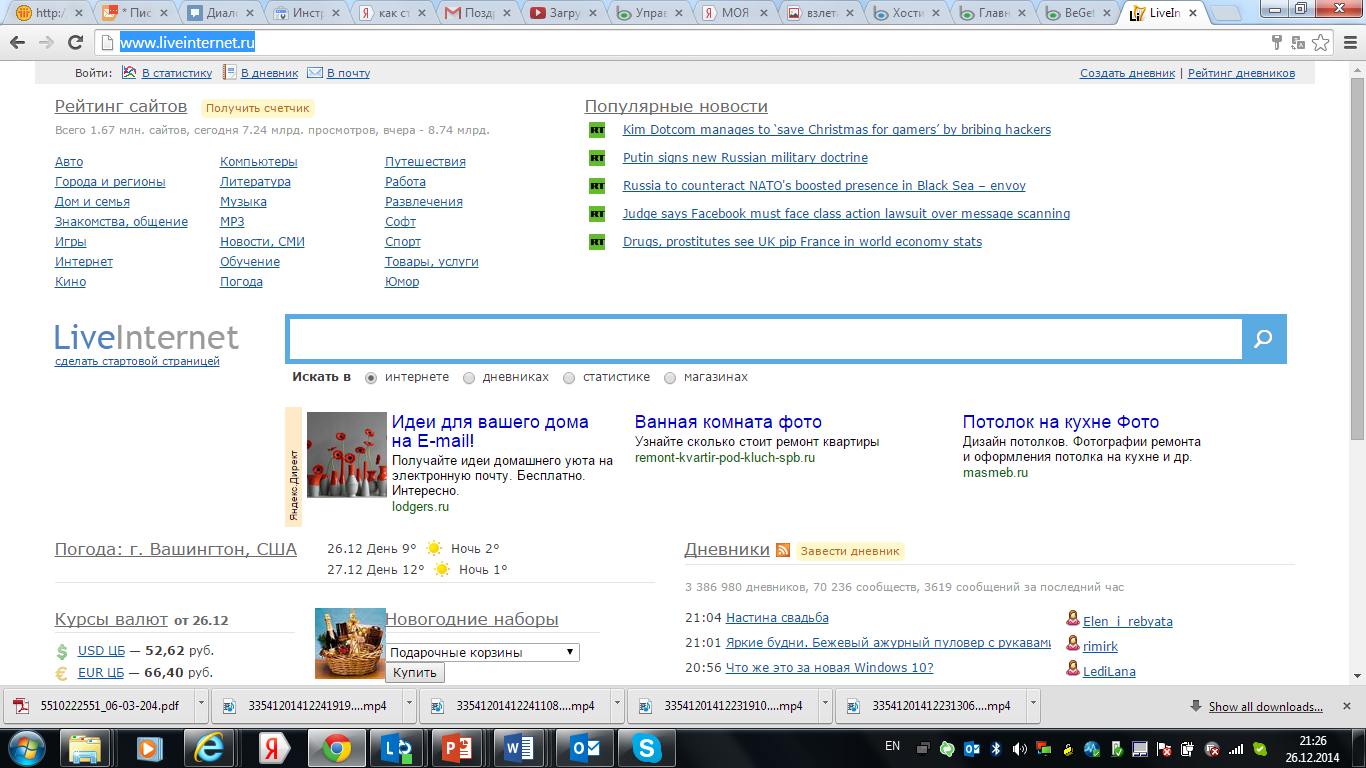Click the blue magnifier search button
The width and height of the screenshot is (1366, 768).
[x=1264, y=339]
